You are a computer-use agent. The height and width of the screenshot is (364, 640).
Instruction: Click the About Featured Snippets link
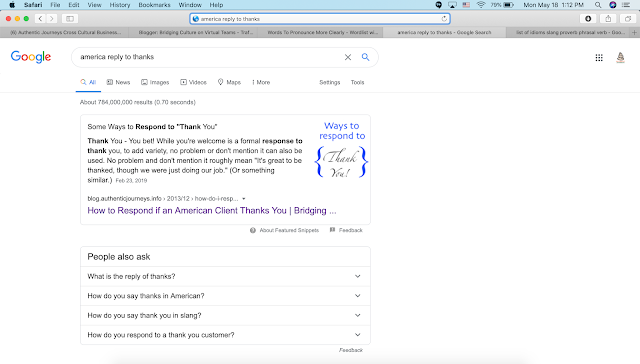(x=289, y=231)
